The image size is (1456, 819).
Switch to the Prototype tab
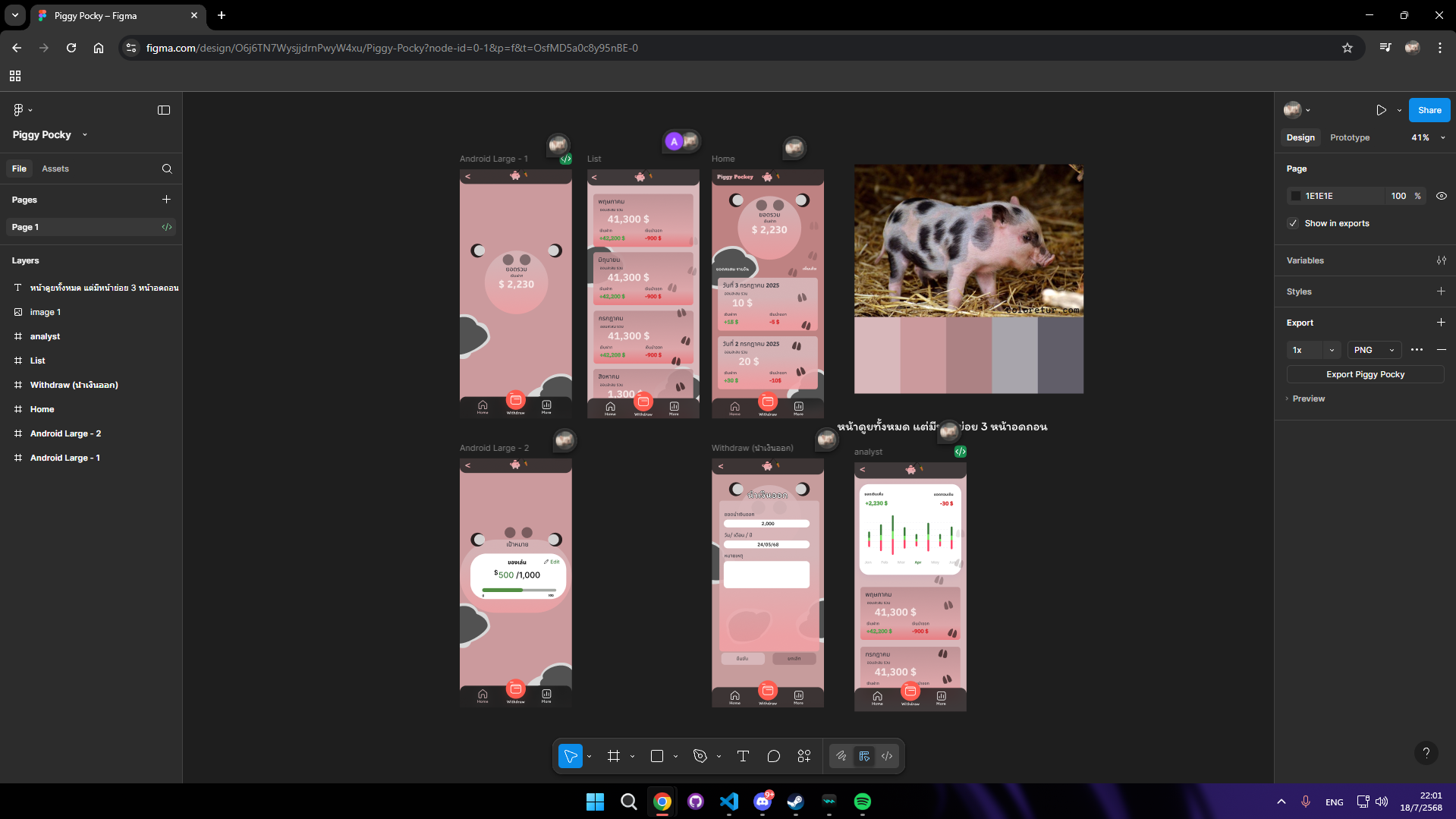click(1350, 137)
